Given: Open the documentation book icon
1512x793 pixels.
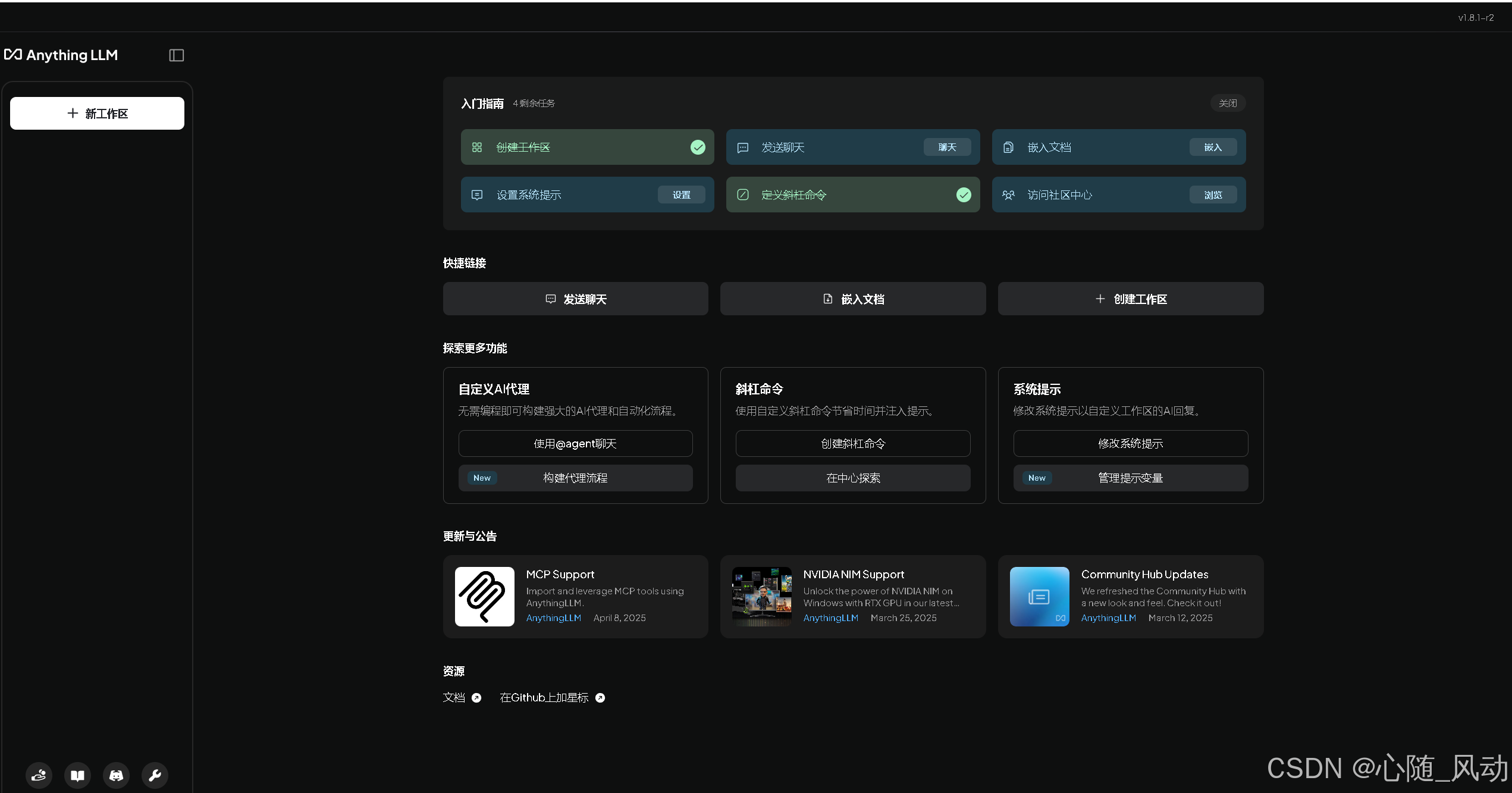Looking at the screenshot, I should [x=77, y=775].
